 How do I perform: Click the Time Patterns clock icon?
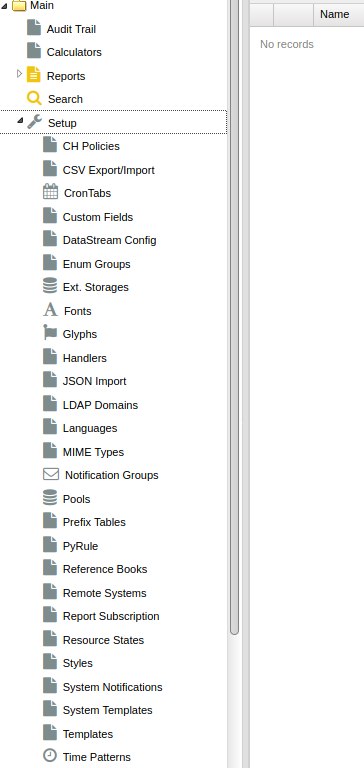pos(50,756)
